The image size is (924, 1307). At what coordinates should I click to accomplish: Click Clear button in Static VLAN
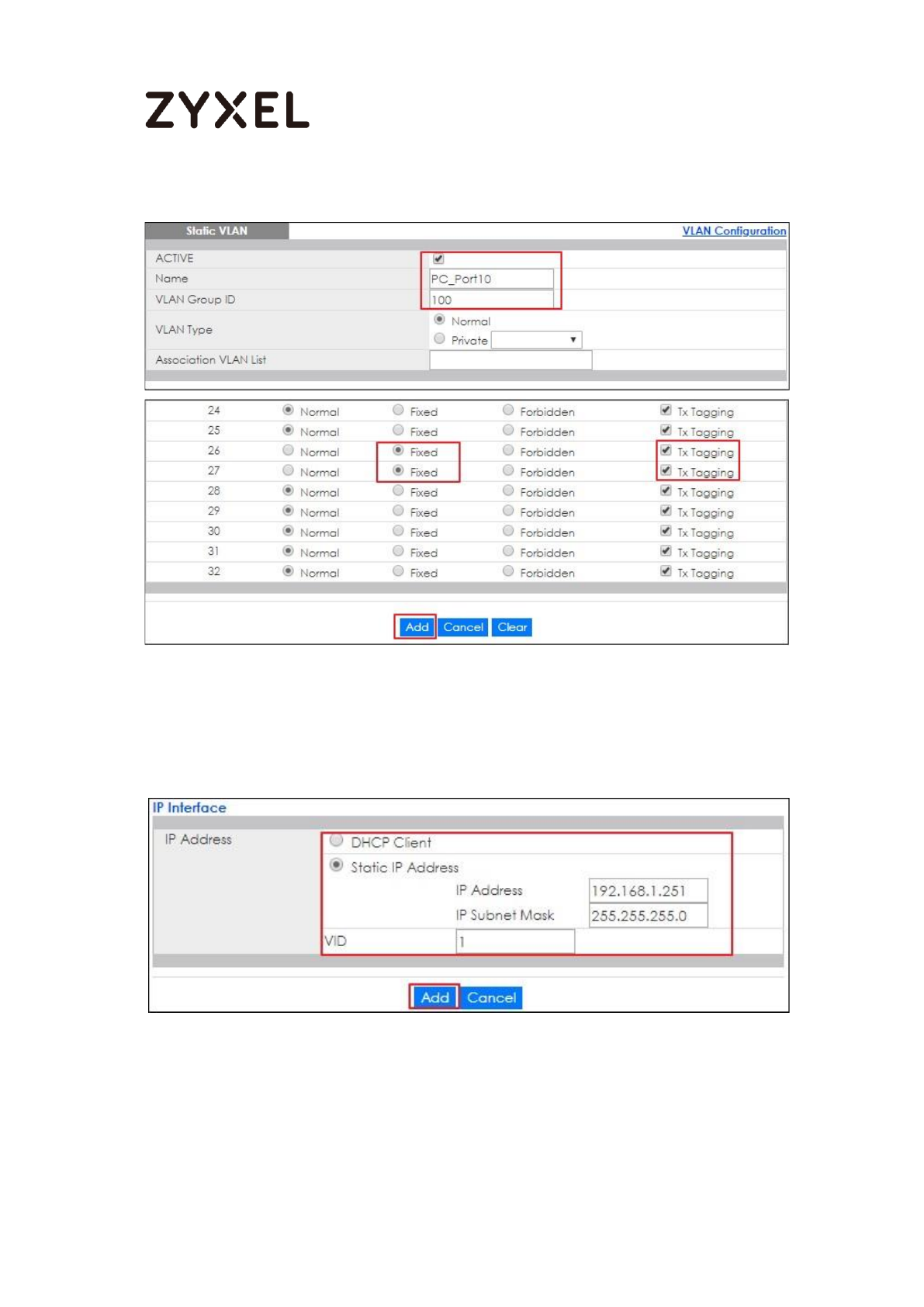tap(512, 627)
